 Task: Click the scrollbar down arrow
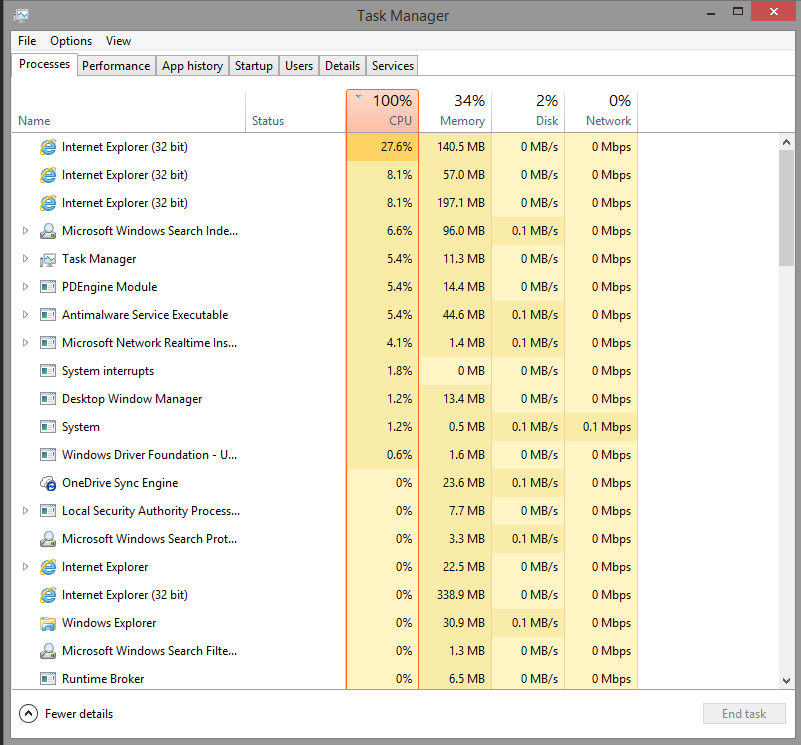787,681
